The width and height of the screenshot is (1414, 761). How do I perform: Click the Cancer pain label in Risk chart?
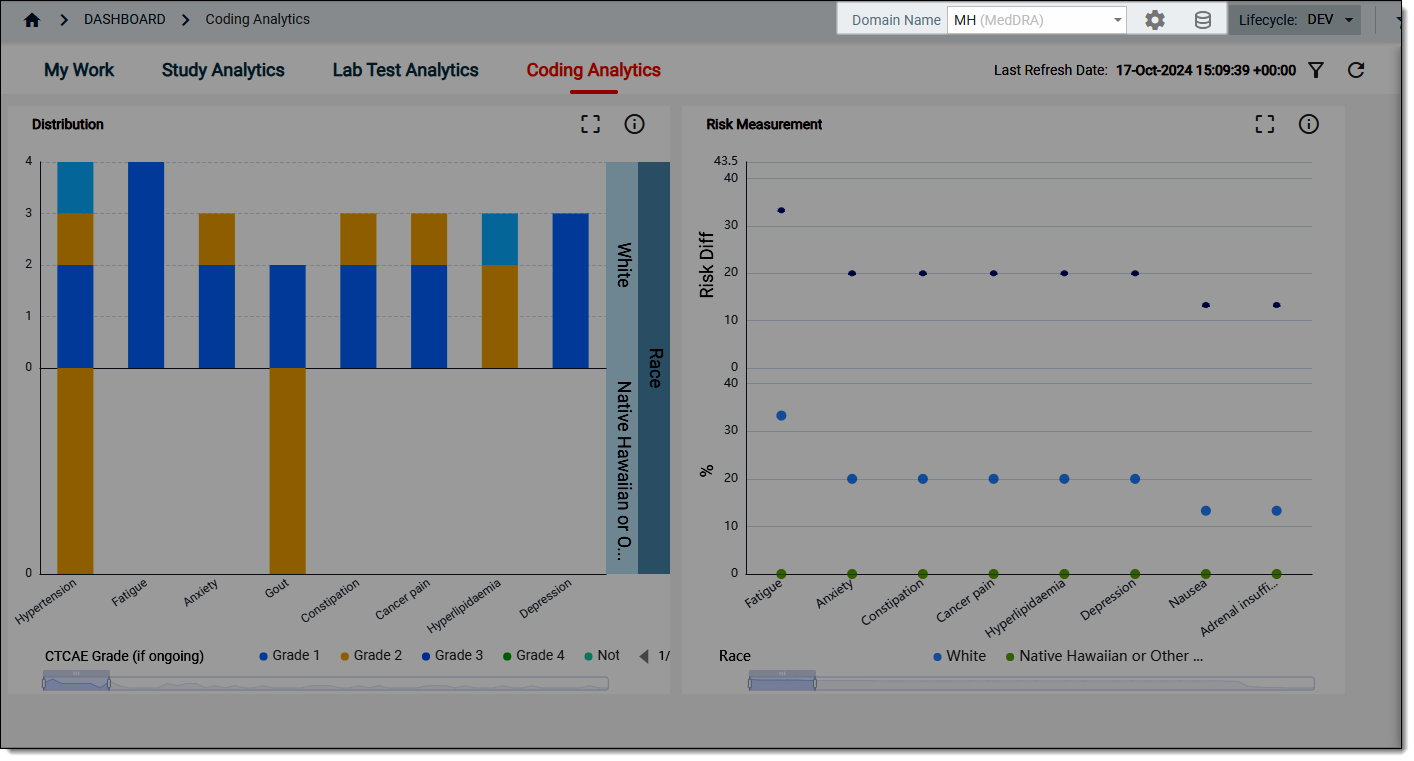(x=965, y=602)
